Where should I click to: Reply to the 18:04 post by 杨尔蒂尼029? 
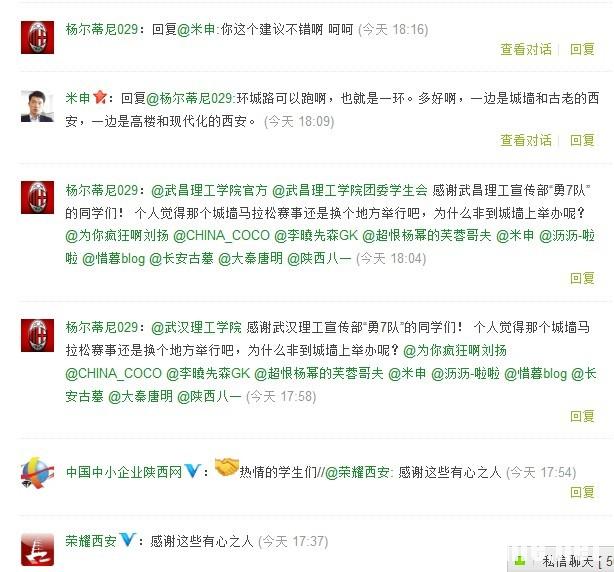click(582, 278)
